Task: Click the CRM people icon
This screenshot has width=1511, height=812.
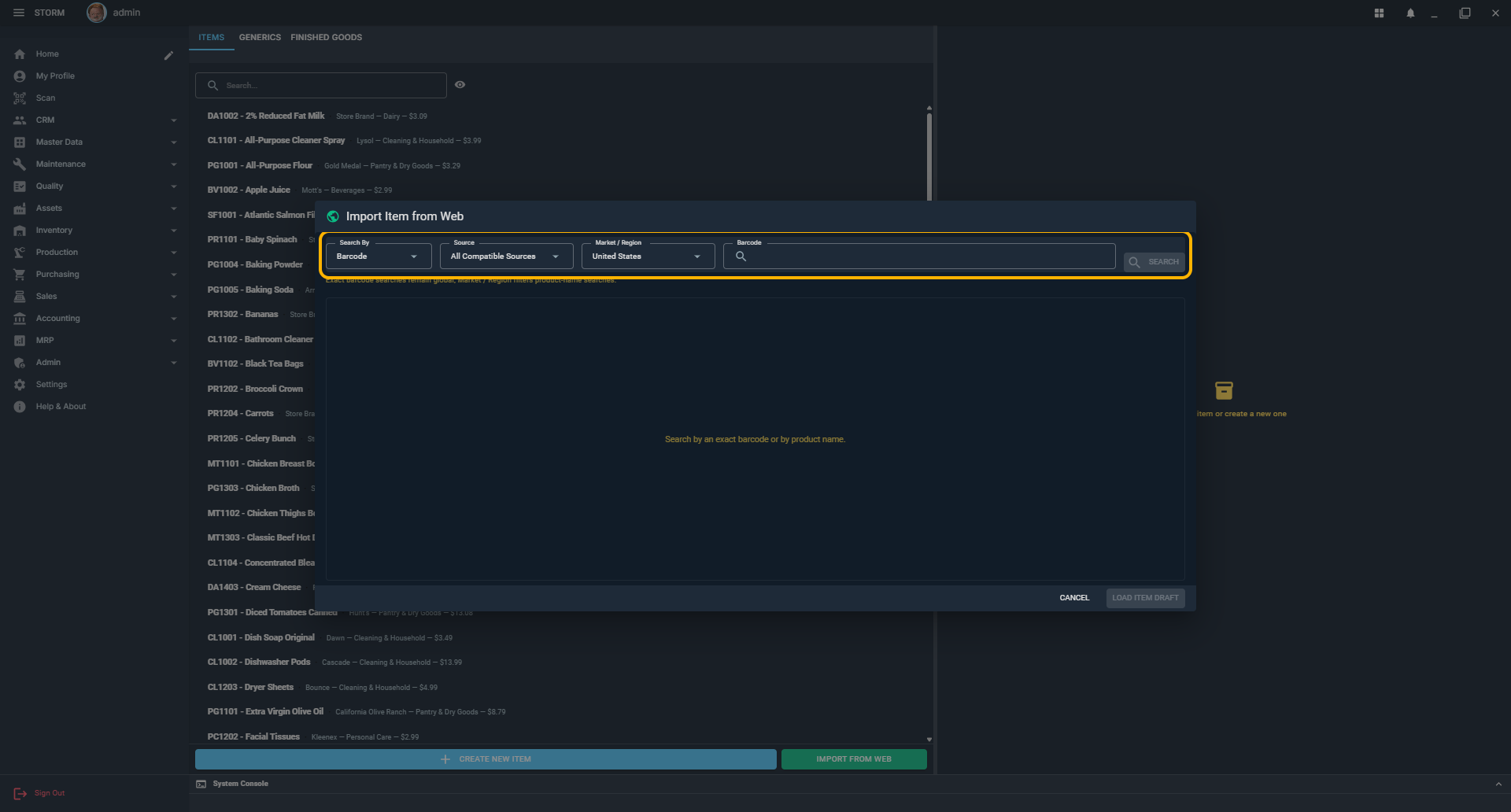Action: (x=20, y=120)
